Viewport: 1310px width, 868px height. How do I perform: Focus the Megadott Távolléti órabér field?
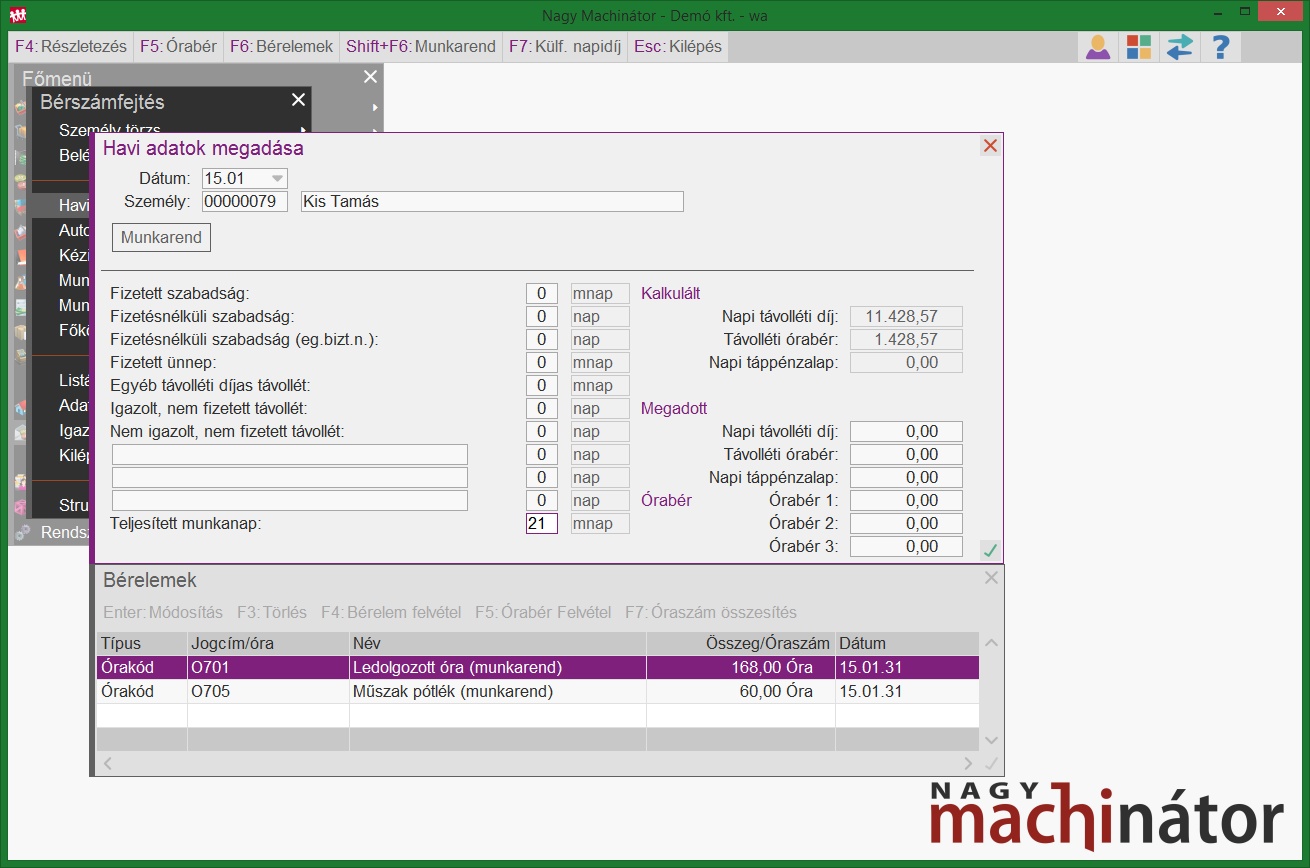(x=906, y=455)
